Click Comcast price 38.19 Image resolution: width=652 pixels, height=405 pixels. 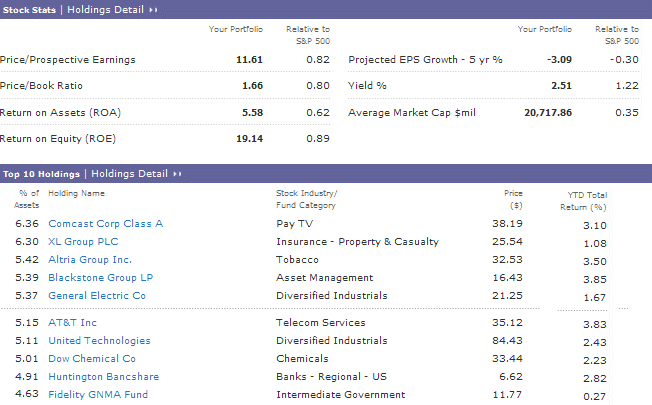507,224
